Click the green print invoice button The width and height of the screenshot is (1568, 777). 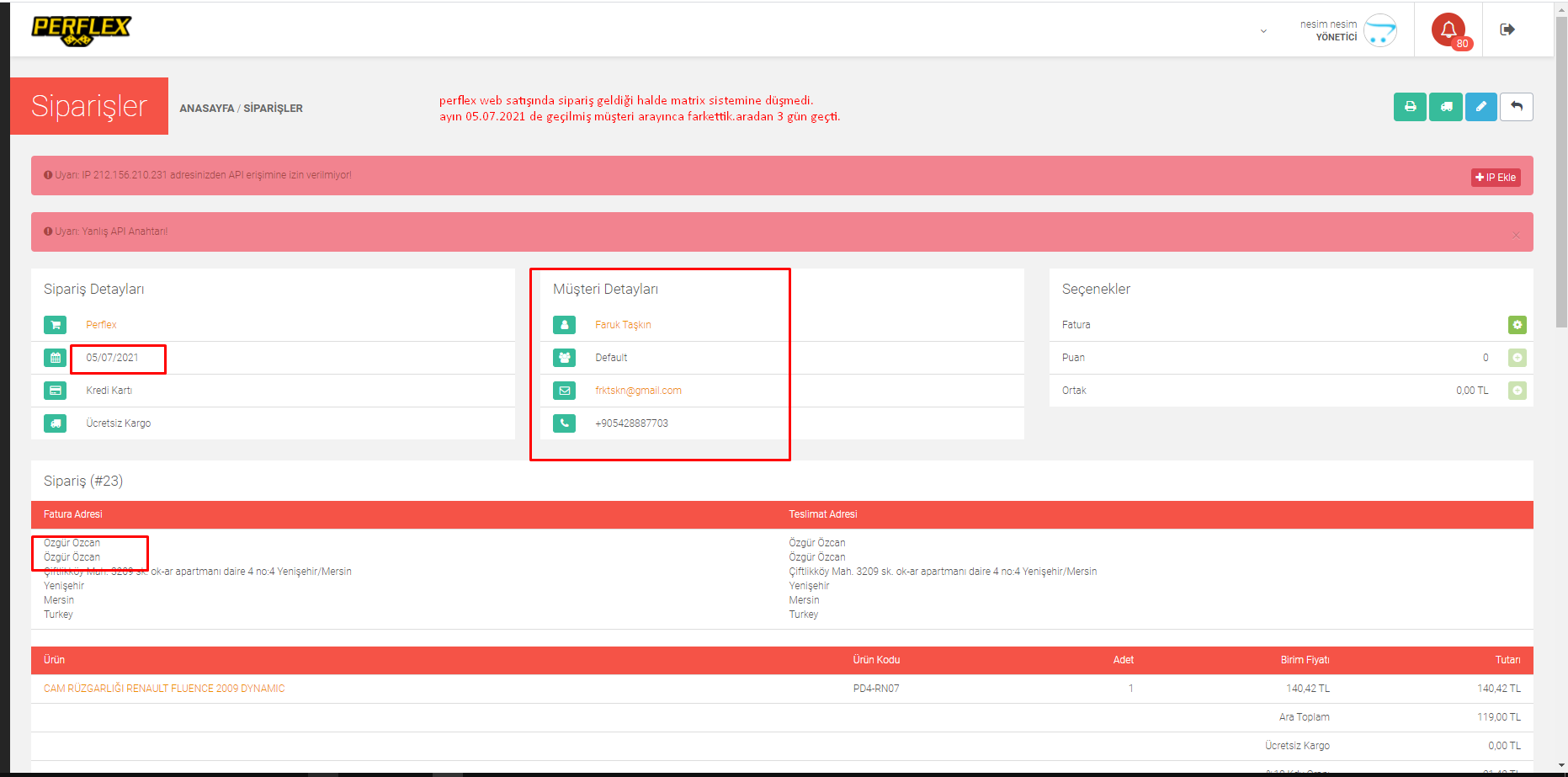(x=1410, y=107)
